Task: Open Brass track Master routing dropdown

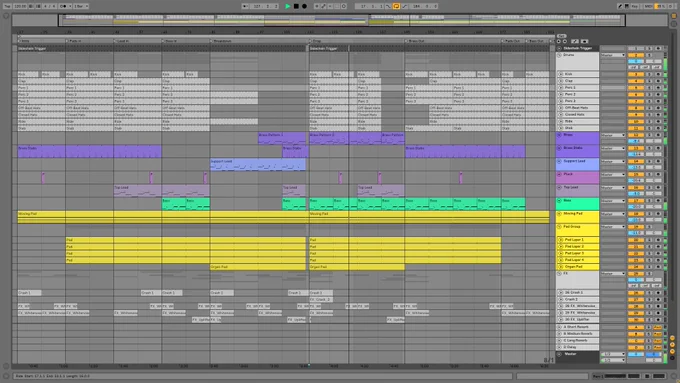Action: coord(613,135)
